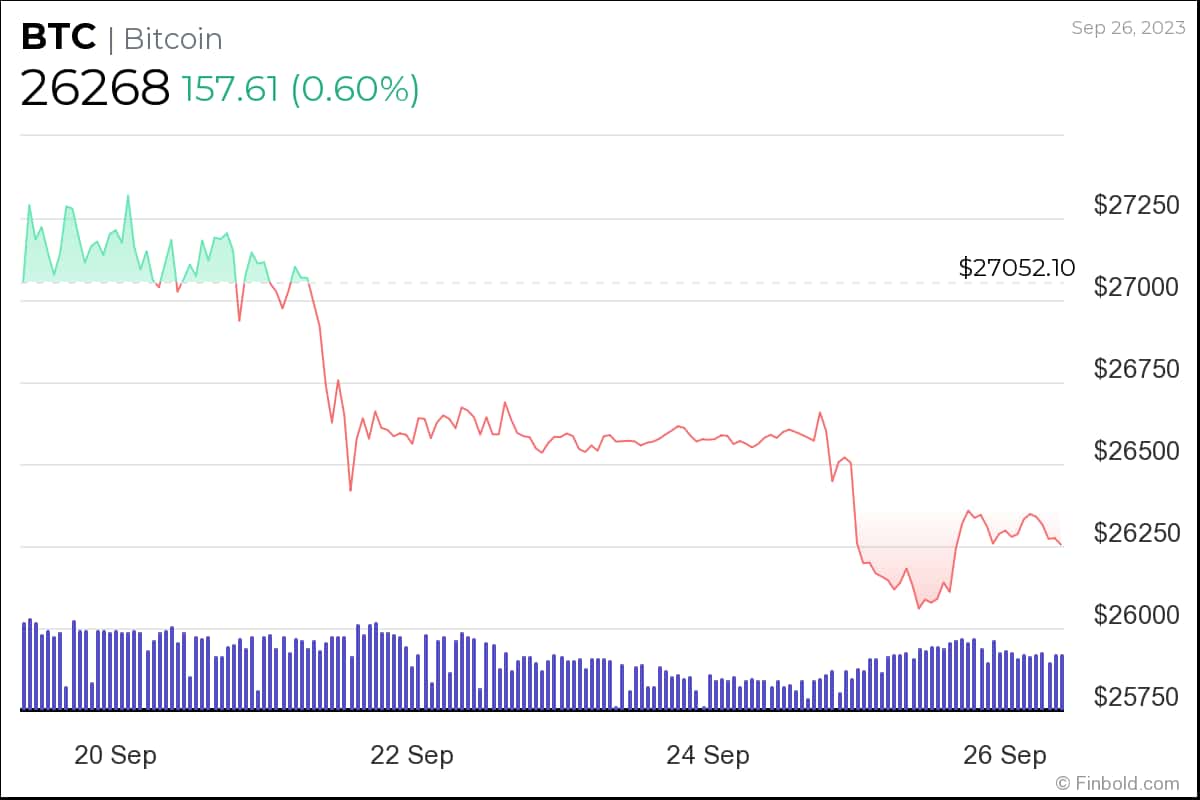Click the $25750 price axis label
Viewport: 1200px width, 800px height.
(x=1135, y=697)
